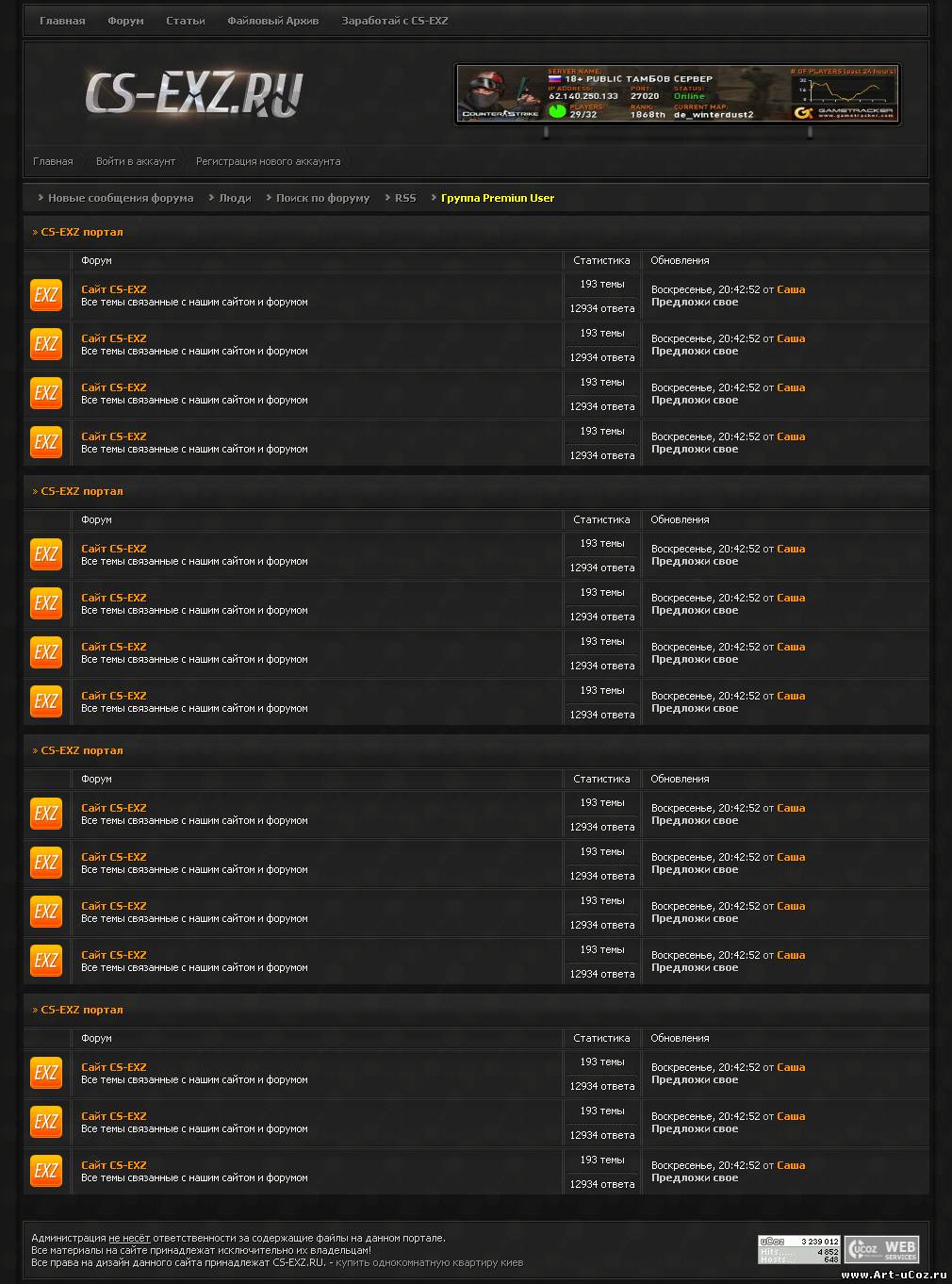The height and width of the screenshot is (1284, 952).
Task: Open Сайт CS-EXZ in the fourth section's last row
Action: pyautogui.click(x=114, y=1165)
